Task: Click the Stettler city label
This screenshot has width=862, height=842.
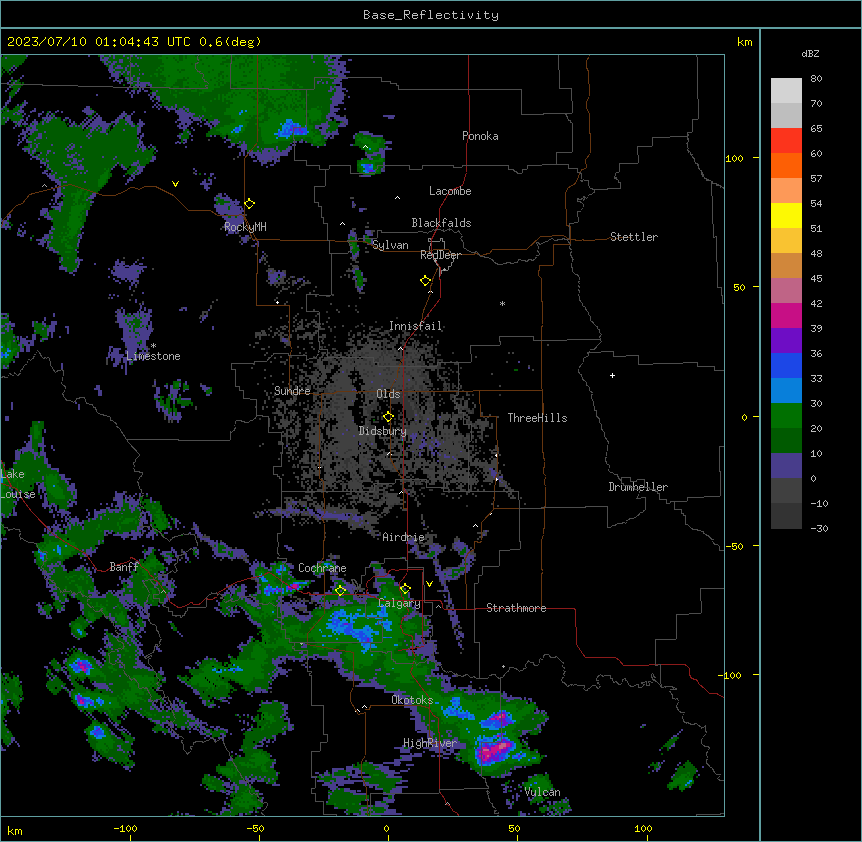Action: point(634,237)
